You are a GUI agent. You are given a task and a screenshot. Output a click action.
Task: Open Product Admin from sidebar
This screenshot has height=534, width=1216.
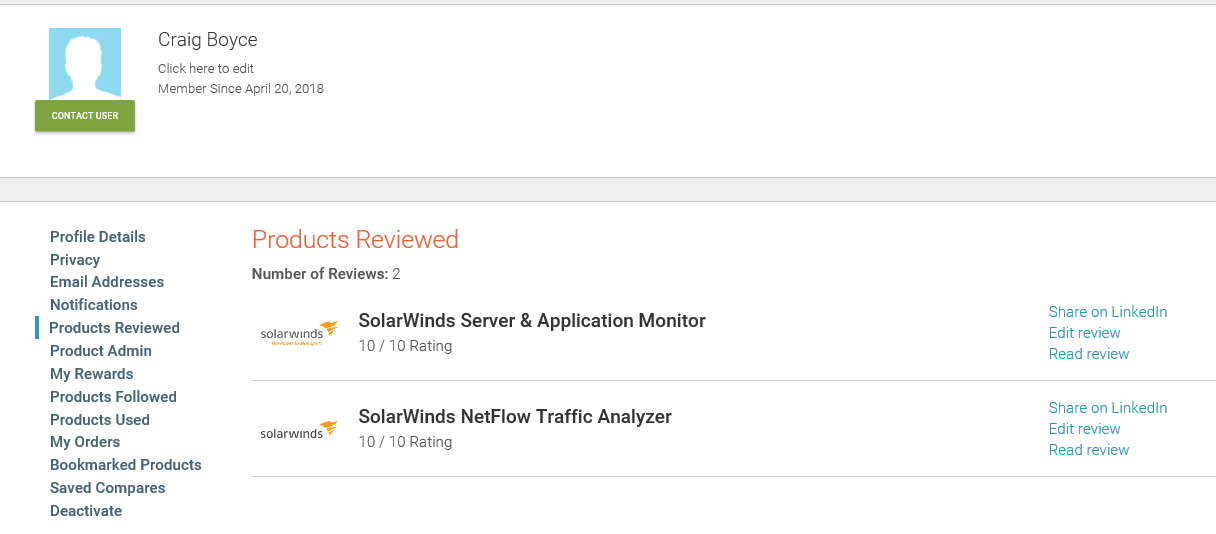click(101, 351)
